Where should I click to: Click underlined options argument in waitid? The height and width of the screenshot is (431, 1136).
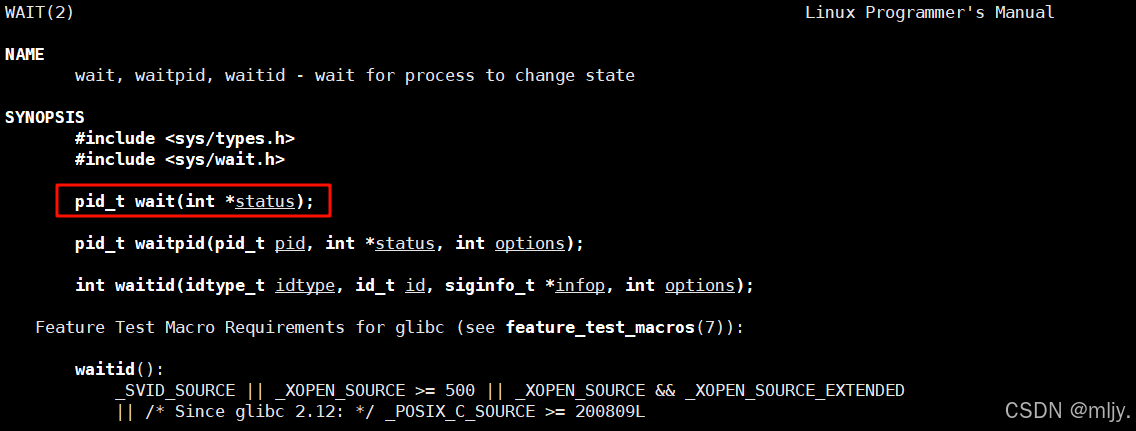700,285
